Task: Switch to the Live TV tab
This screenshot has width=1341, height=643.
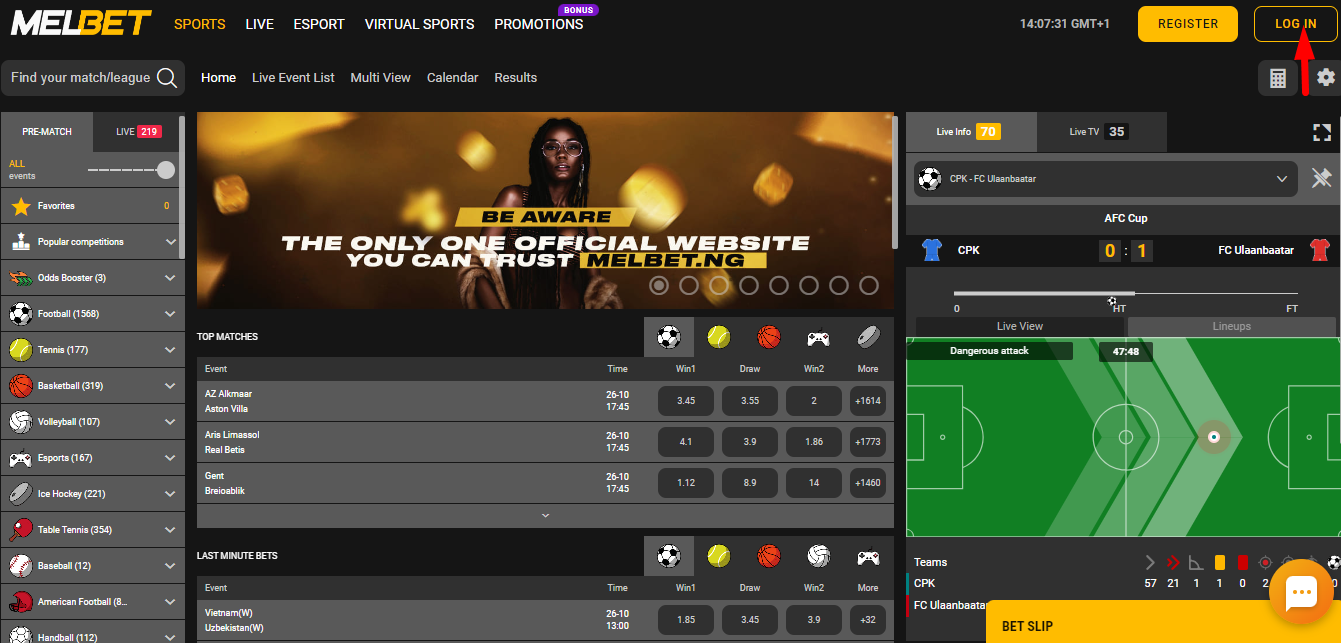Action: (1100, 132)
